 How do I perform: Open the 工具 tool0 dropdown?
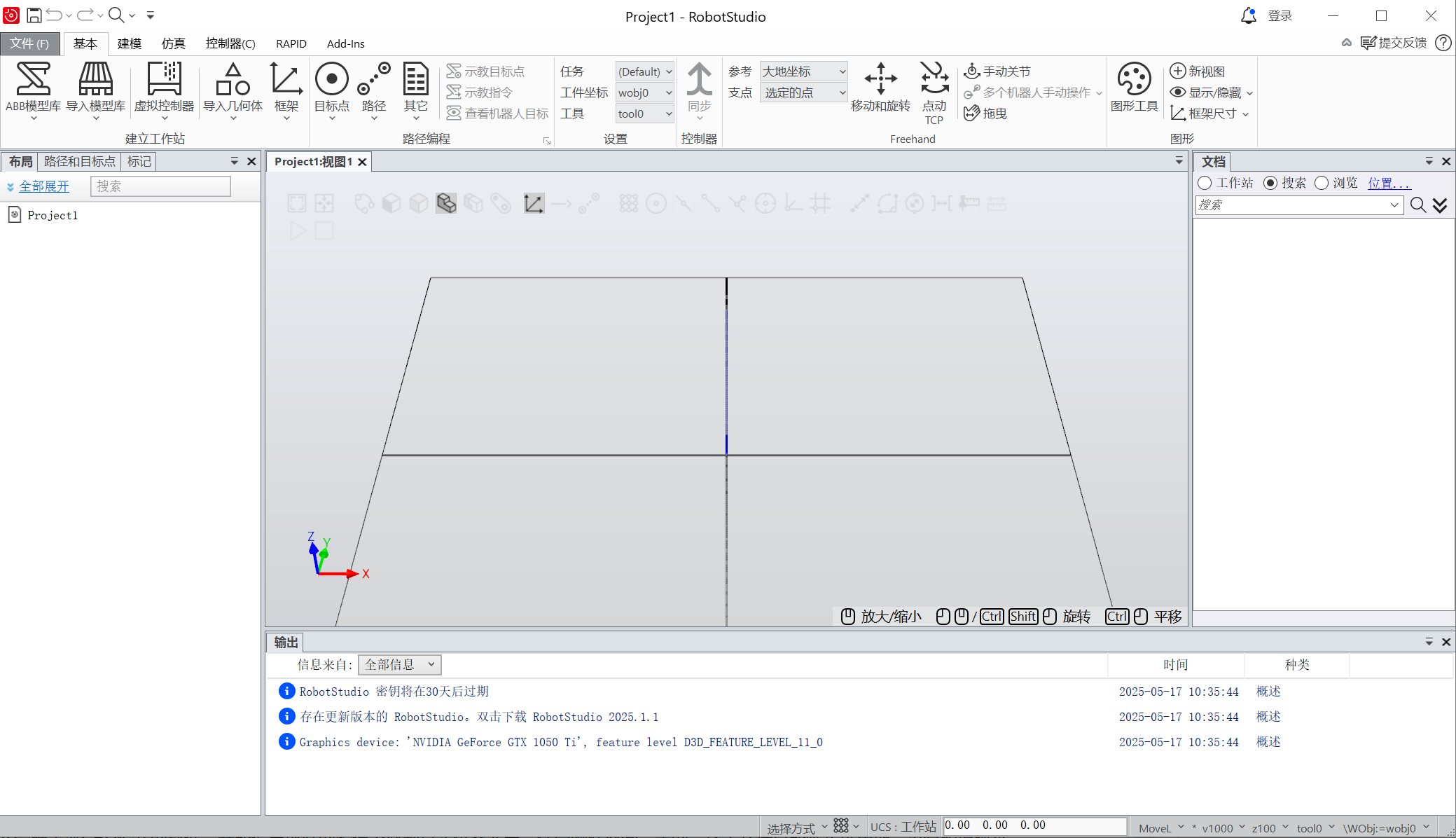(x=645, y=114)
